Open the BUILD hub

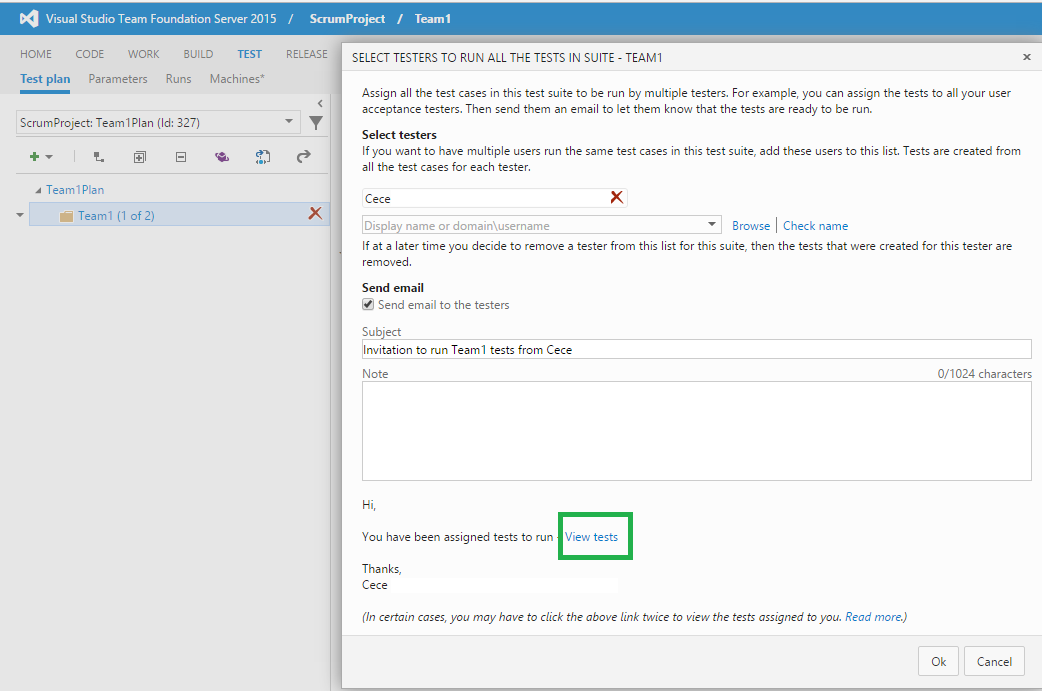point(198,54)
